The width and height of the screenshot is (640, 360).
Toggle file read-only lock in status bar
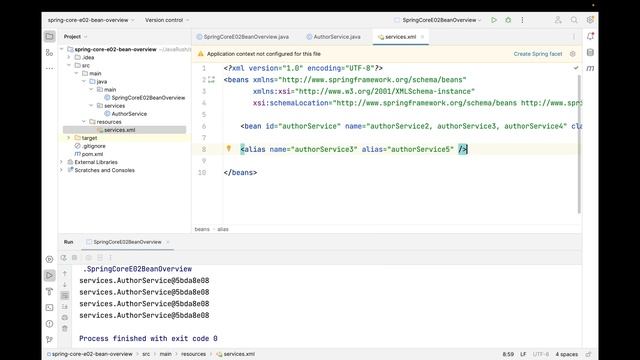pyautogui.click(x=588, y=354)
